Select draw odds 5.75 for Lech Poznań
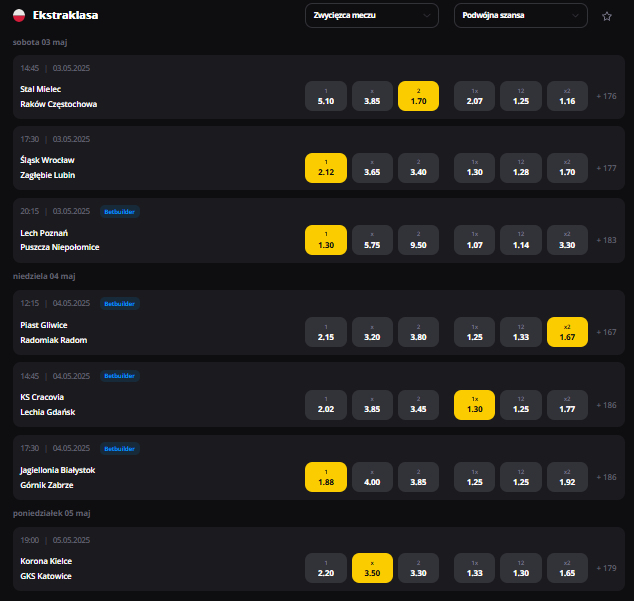The height and width of the screenshot is (601, 634). [x=372, y=240]
